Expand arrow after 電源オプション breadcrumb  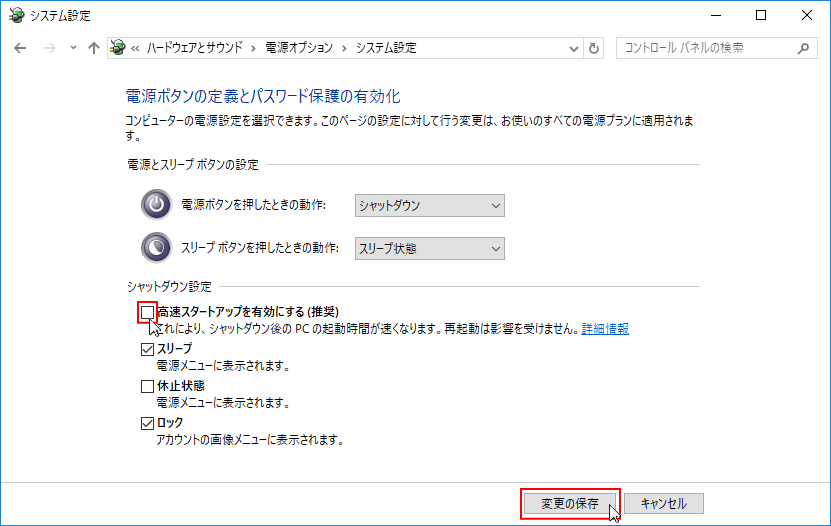[x=344, y=48]
